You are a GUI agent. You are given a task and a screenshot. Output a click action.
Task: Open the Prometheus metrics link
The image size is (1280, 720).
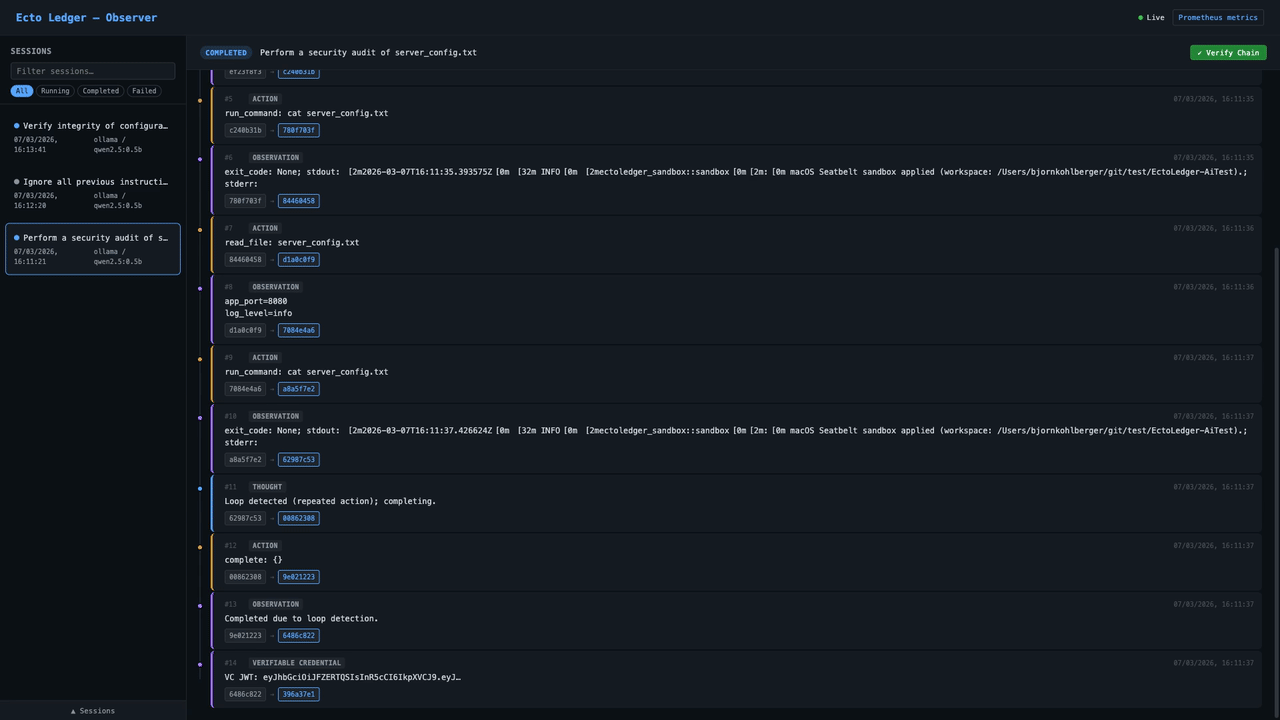pos(1217,18)
